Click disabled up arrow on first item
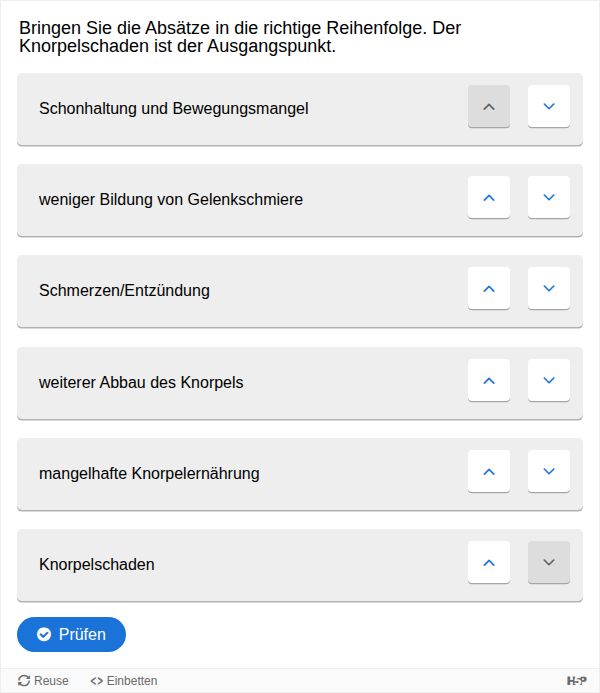This screenshot has height=693, width=600. [489, 106]
